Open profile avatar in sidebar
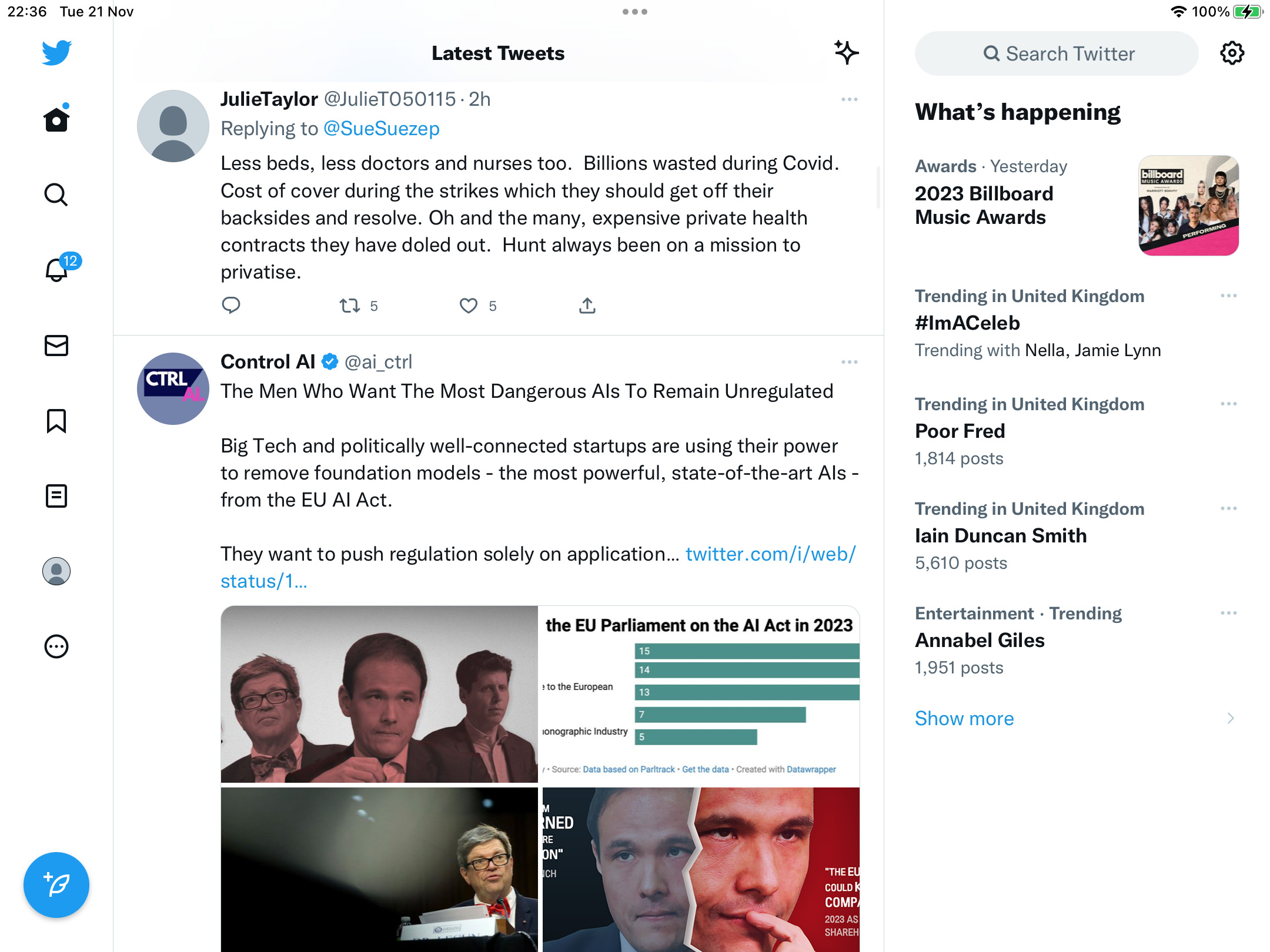The image size is (1270, 952). point(56,571)
